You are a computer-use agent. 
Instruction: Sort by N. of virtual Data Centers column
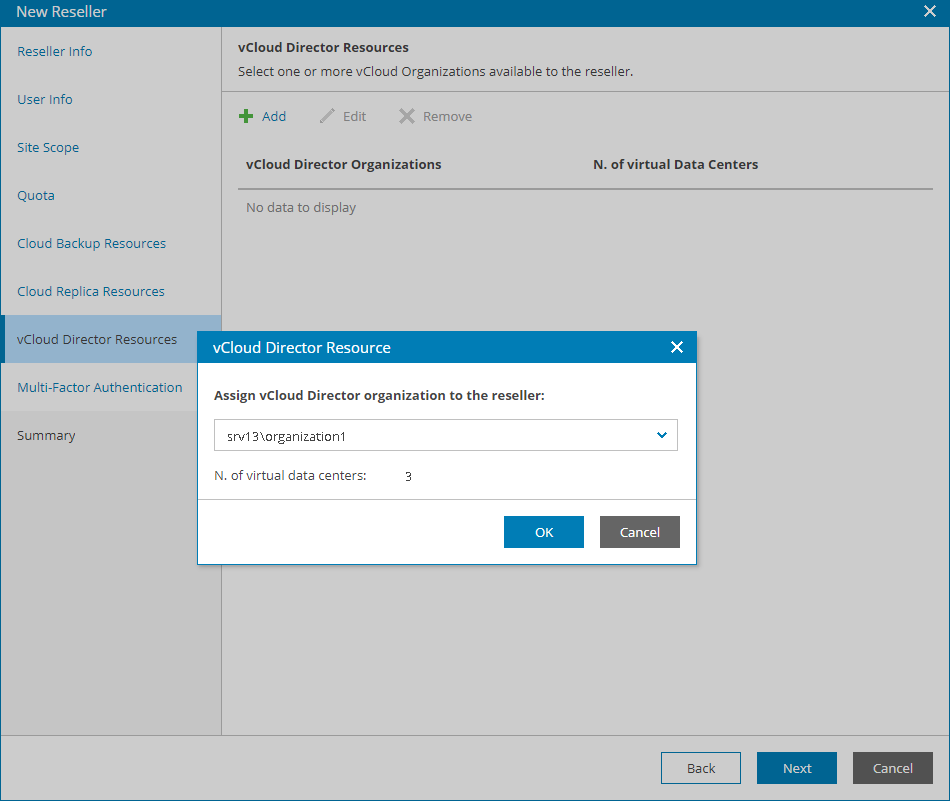point(676,164)
